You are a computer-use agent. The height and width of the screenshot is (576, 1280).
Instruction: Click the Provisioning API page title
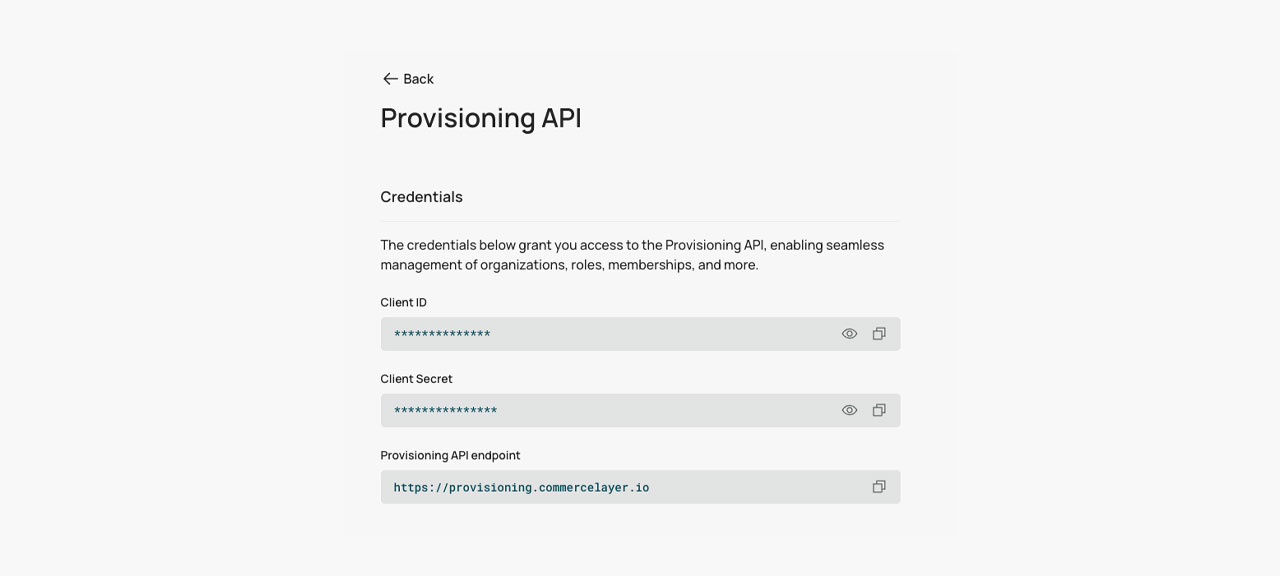[x=481, y=118]
